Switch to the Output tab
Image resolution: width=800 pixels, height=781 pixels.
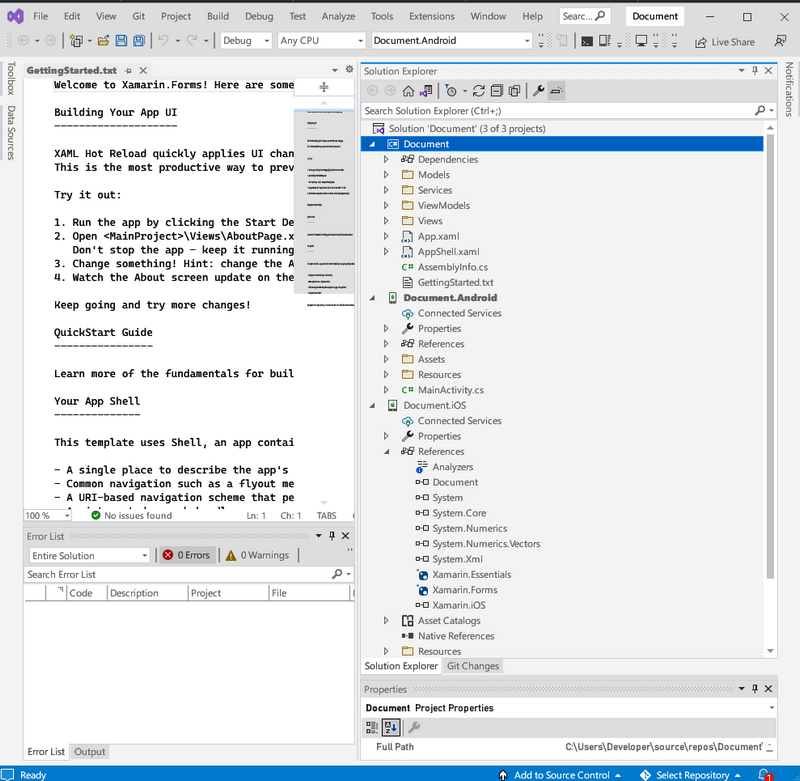pyautogui.click(x=90, y=752)
